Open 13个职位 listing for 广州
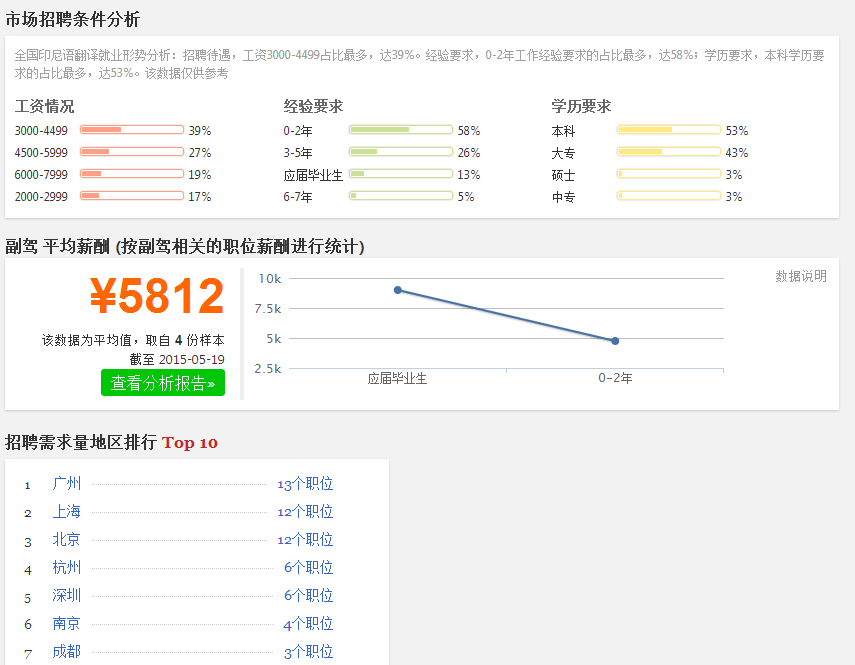Viewport: 855px width, 665px height. pos(305,484)
